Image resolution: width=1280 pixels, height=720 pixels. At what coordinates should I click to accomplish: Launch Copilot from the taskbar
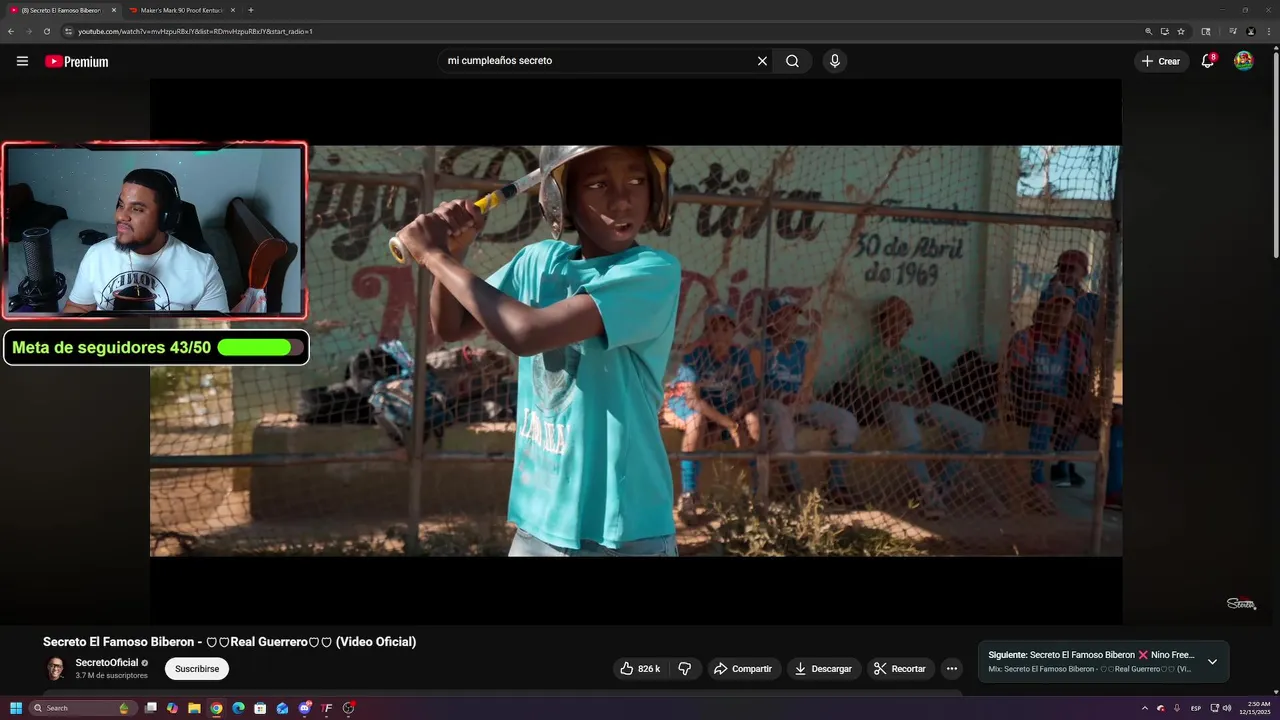[172, 708]
